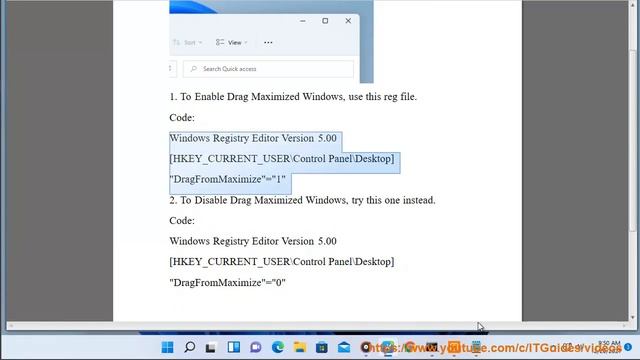Open the Mail app icon
Image resolution: width=640 pixels, height=360 pixels.
click(344, 347)
